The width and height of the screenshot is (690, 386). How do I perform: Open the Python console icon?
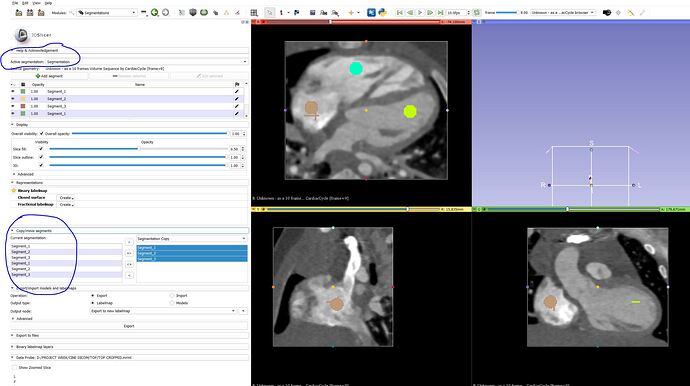[382, 13]
